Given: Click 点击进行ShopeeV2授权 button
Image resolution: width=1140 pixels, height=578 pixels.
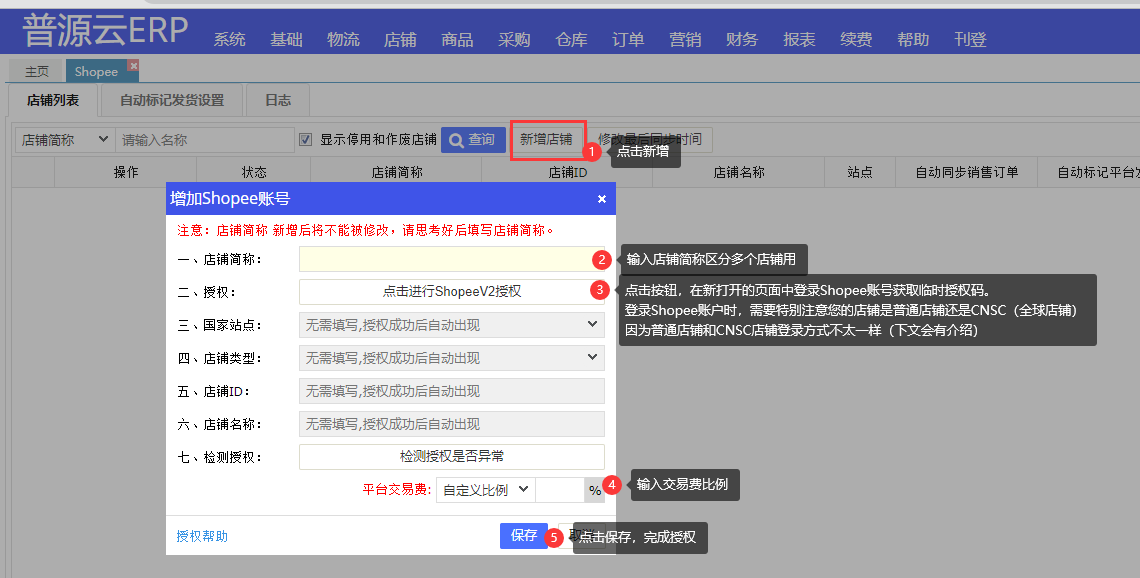Looking at the screenshot, I should coord(451,292).
